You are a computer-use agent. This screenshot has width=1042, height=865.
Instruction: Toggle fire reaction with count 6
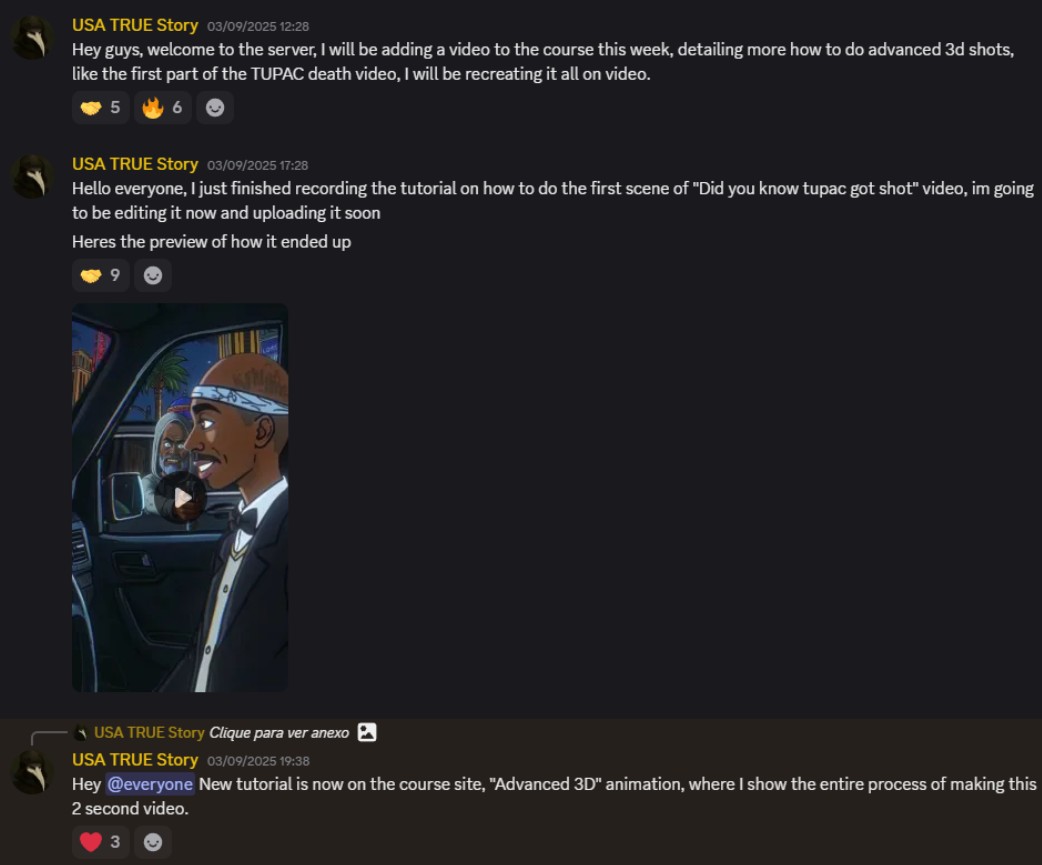[163, 108]
